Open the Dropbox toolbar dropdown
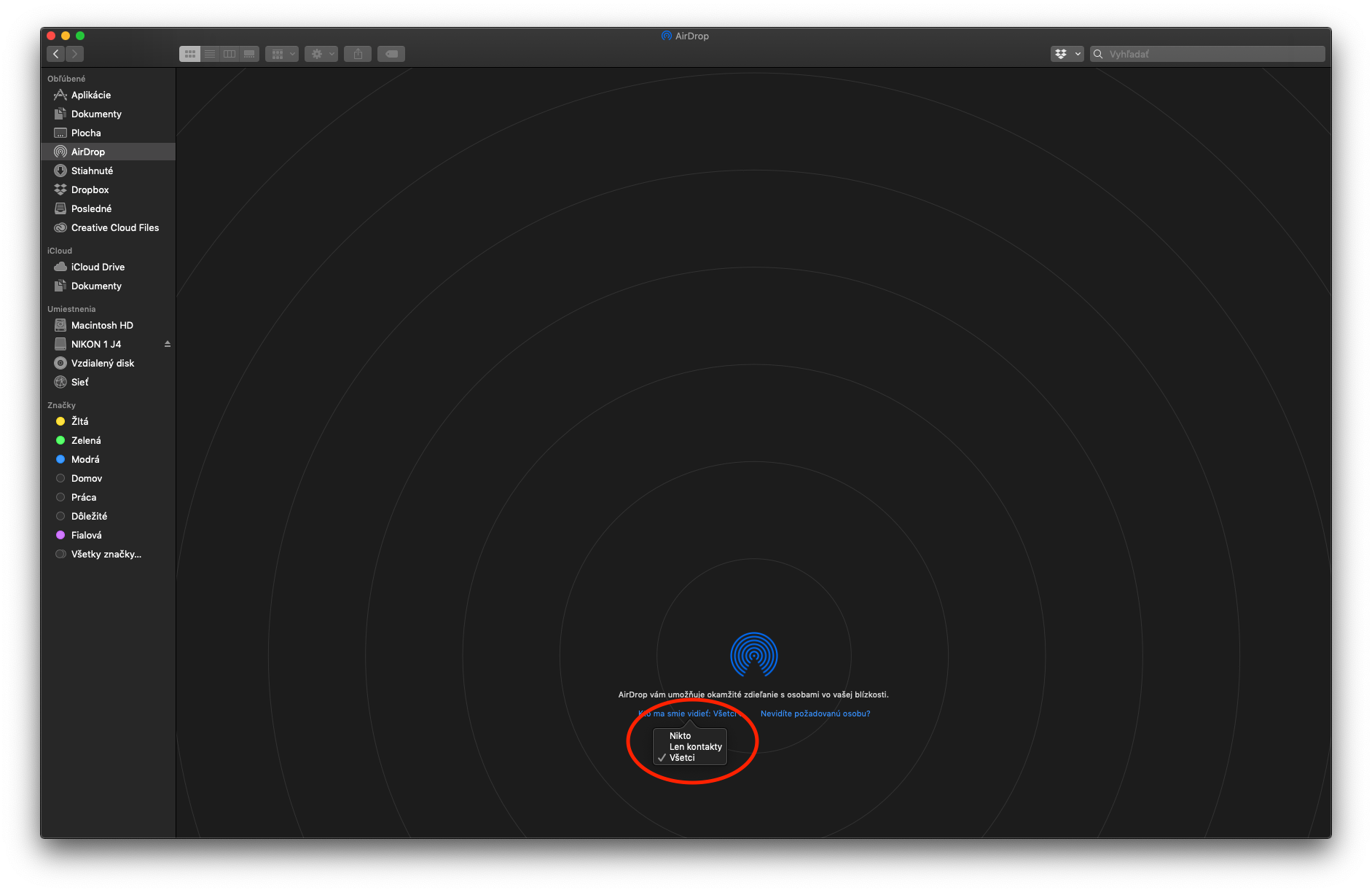The image size is (1372, 892). [1067, 54]
